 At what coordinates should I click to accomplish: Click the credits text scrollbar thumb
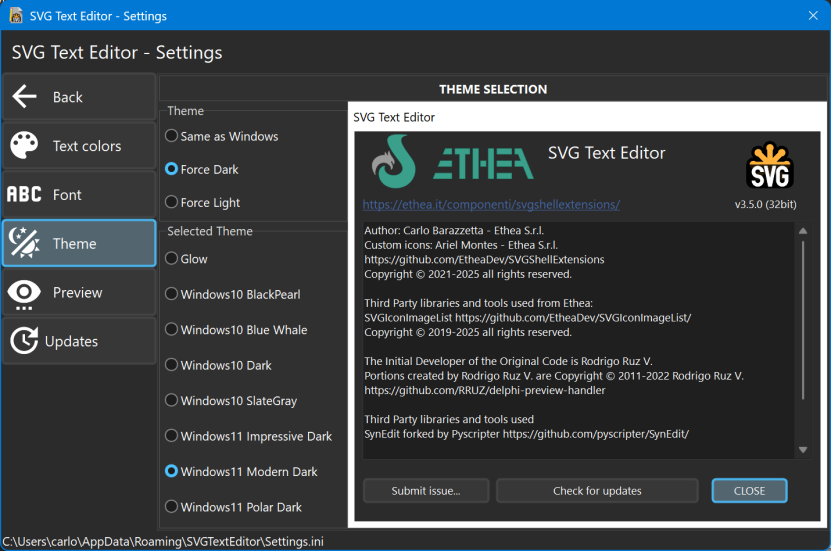803,321
